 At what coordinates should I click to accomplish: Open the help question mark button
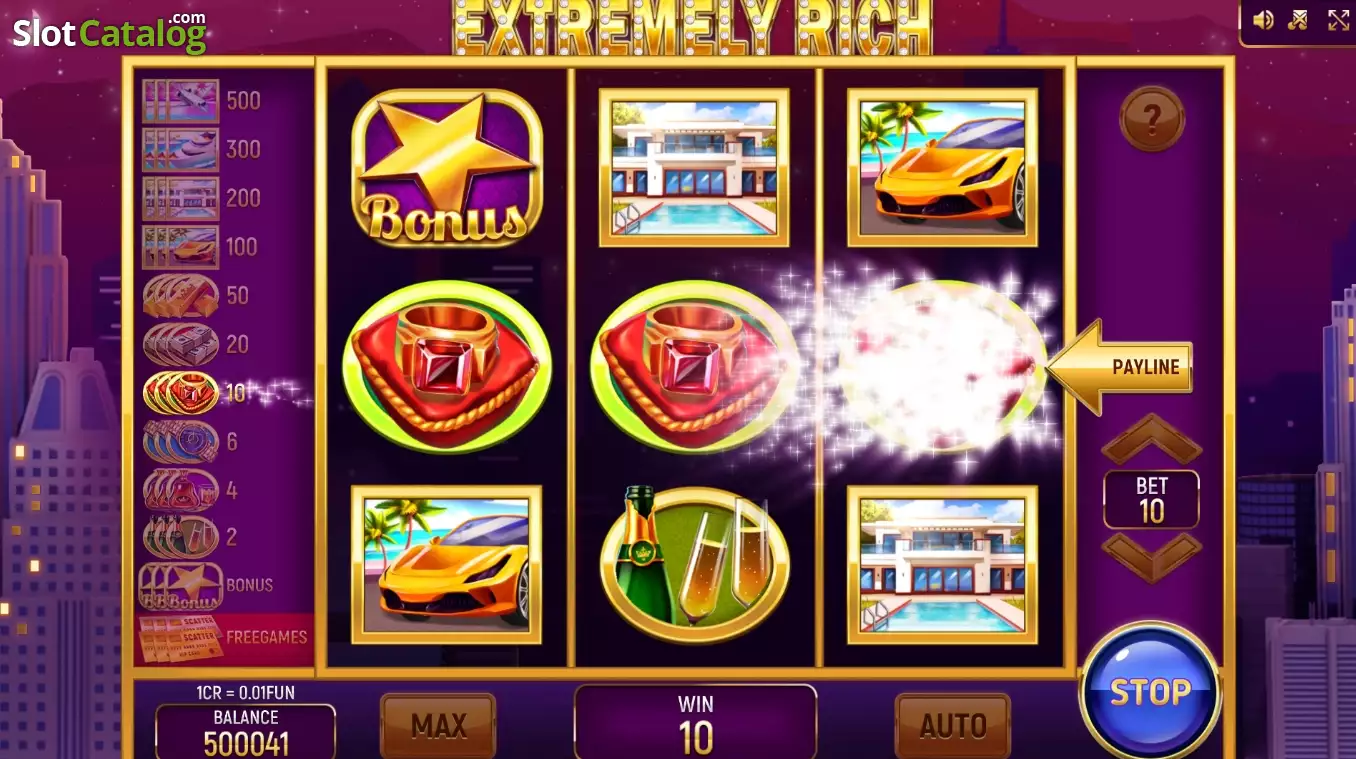click(x=1152, y=119)
